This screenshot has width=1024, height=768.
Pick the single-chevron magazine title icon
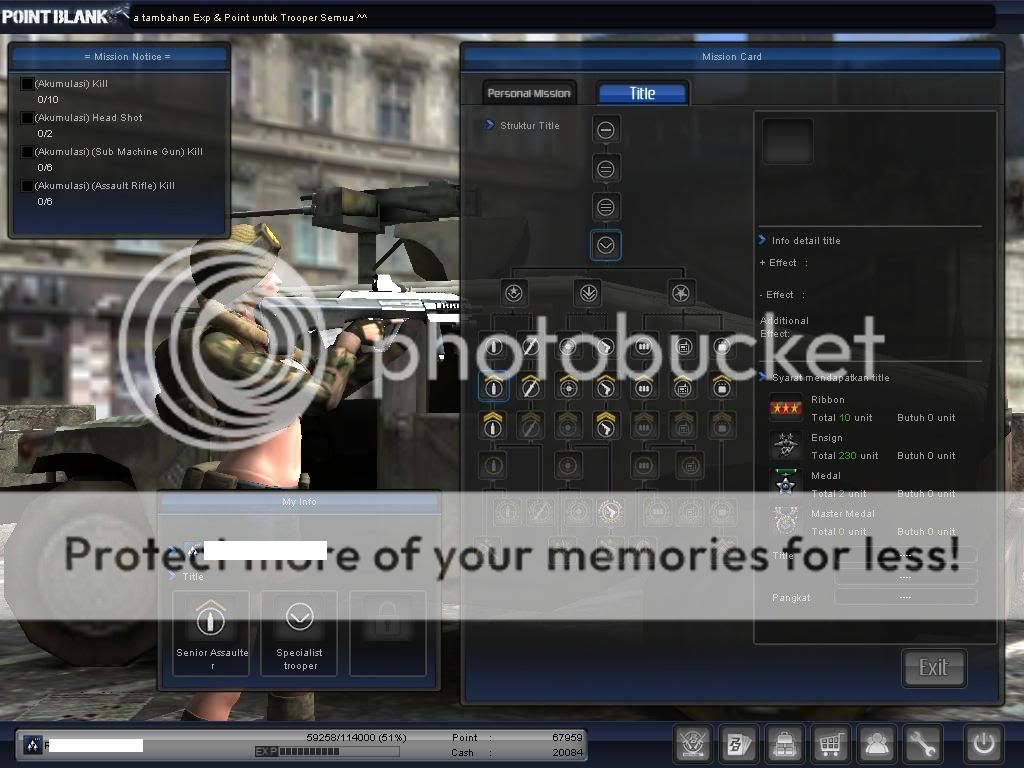644,387
